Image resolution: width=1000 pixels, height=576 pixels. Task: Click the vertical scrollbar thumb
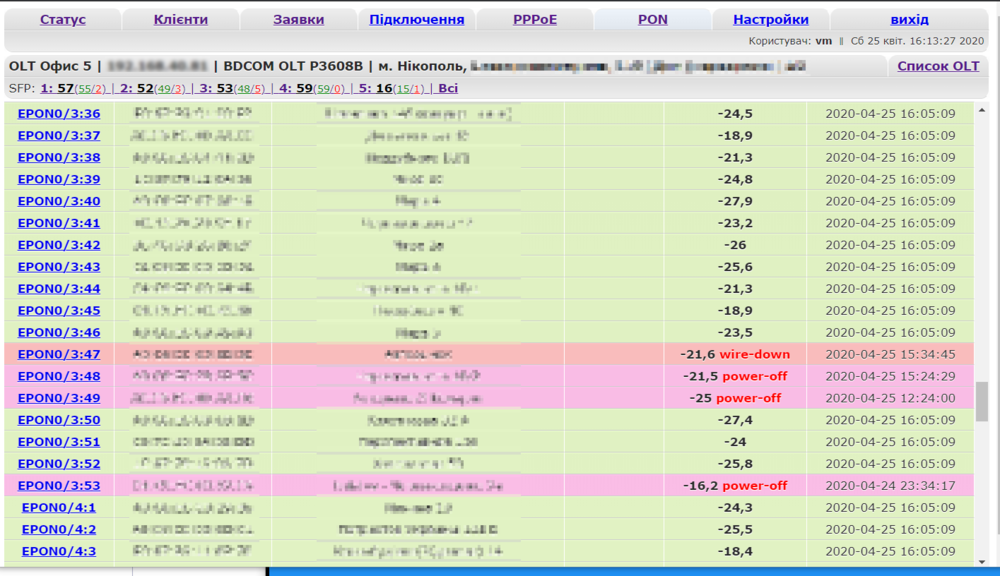pos(982,401)
